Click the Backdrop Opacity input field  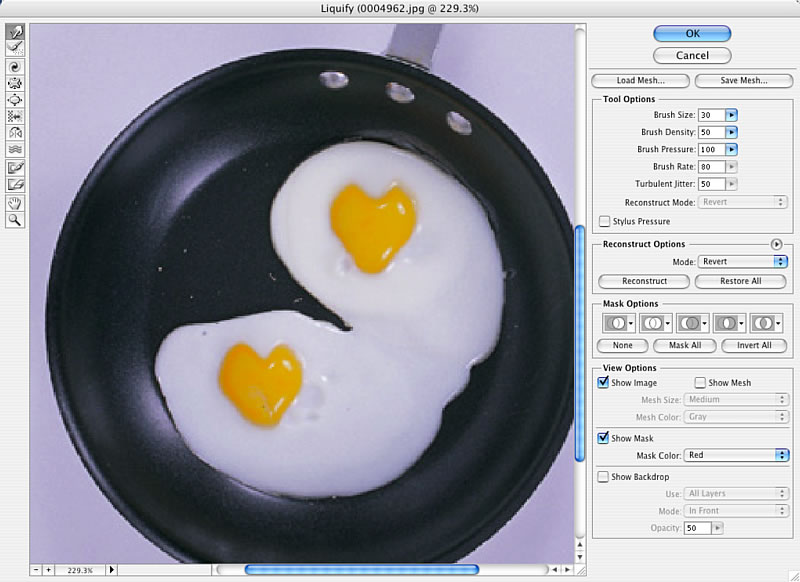coord(697,528)
